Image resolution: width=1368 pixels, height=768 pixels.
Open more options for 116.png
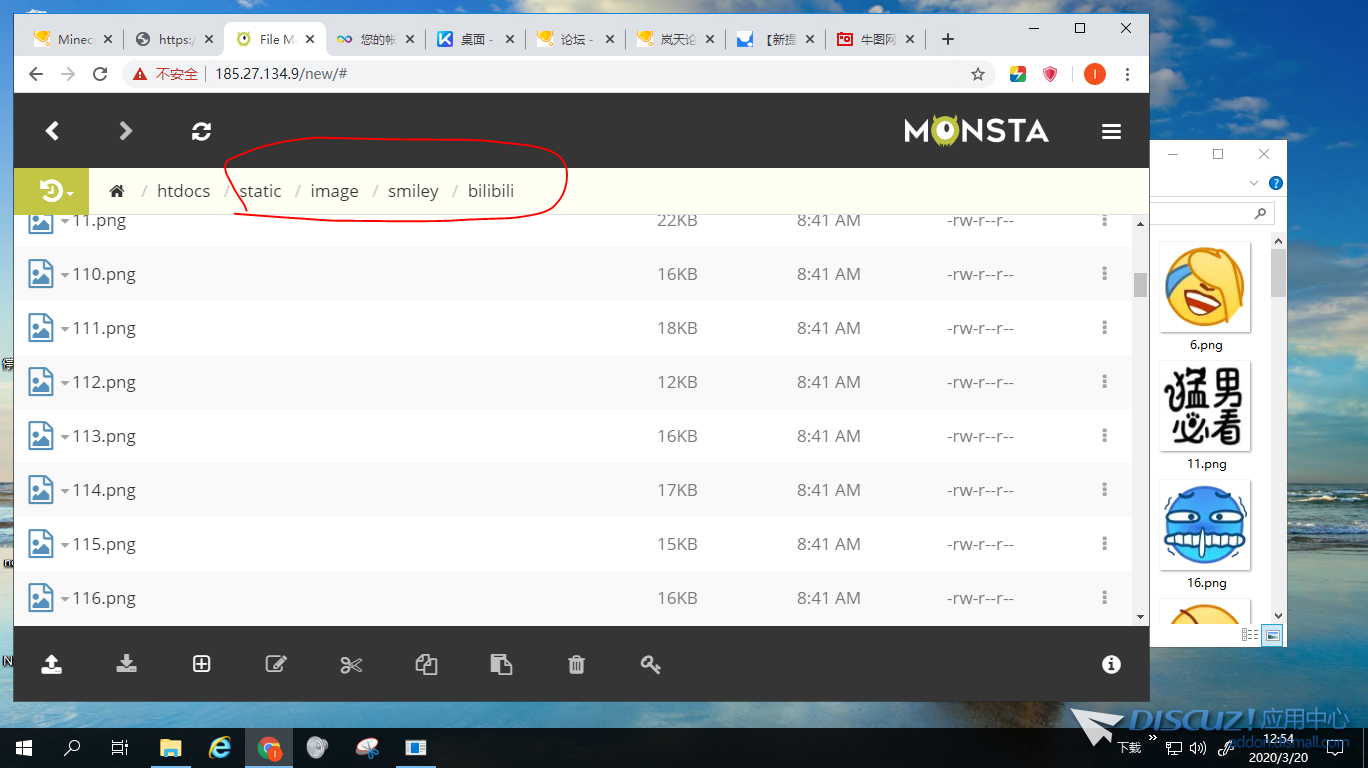pos(1105,597)
